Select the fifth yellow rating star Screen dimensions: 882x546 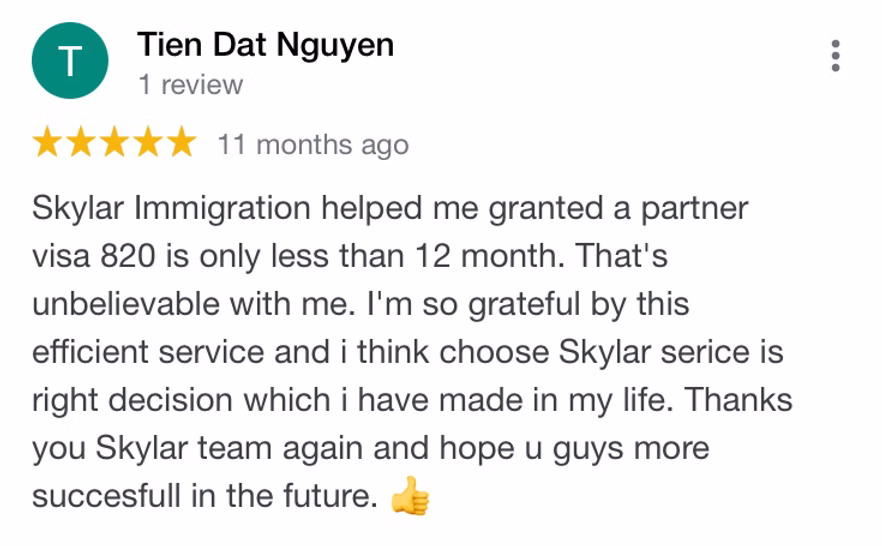coord(181,144)
